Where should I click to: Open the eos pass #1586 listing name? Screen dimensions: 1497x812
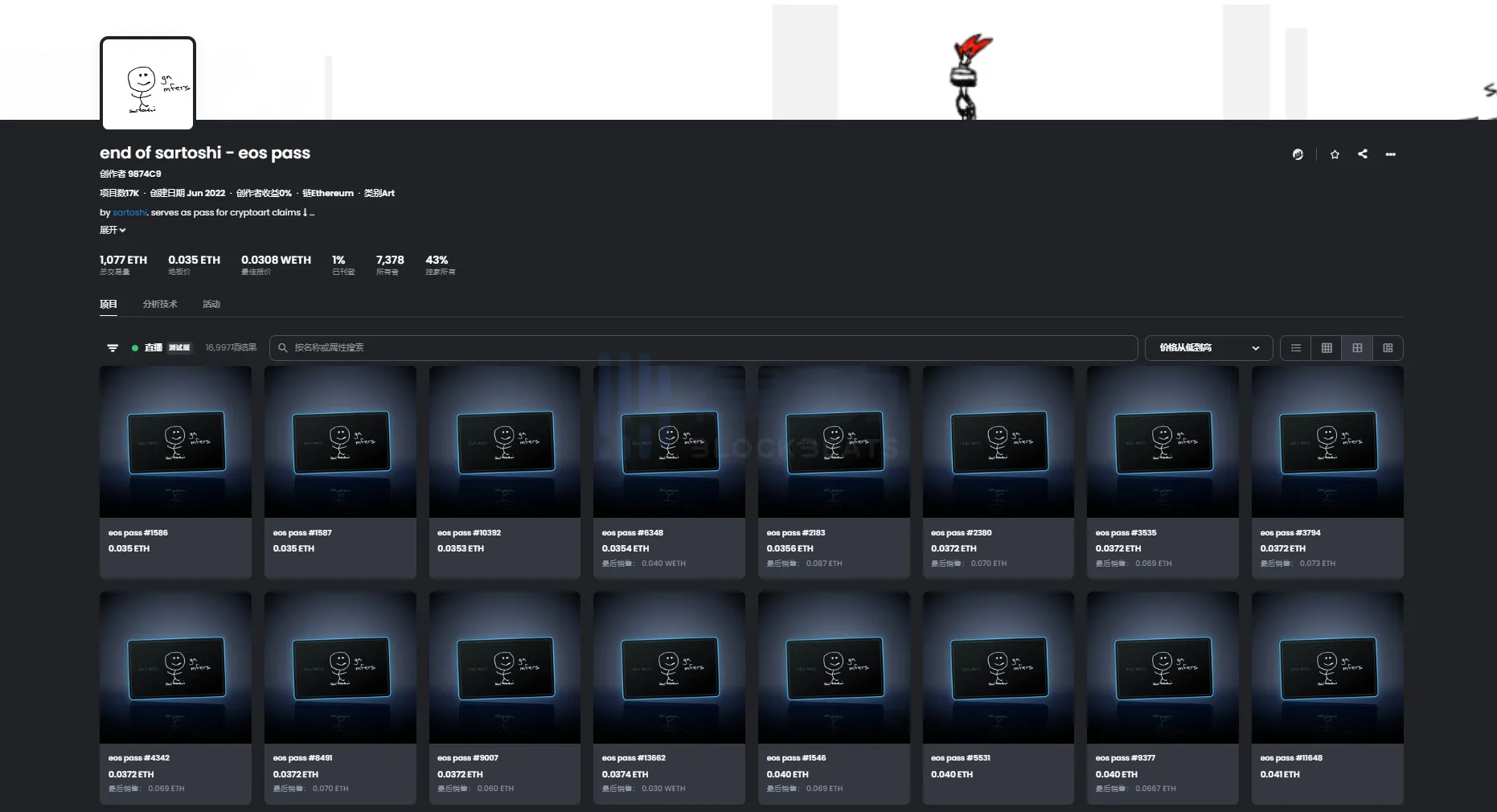pos(138,533)
